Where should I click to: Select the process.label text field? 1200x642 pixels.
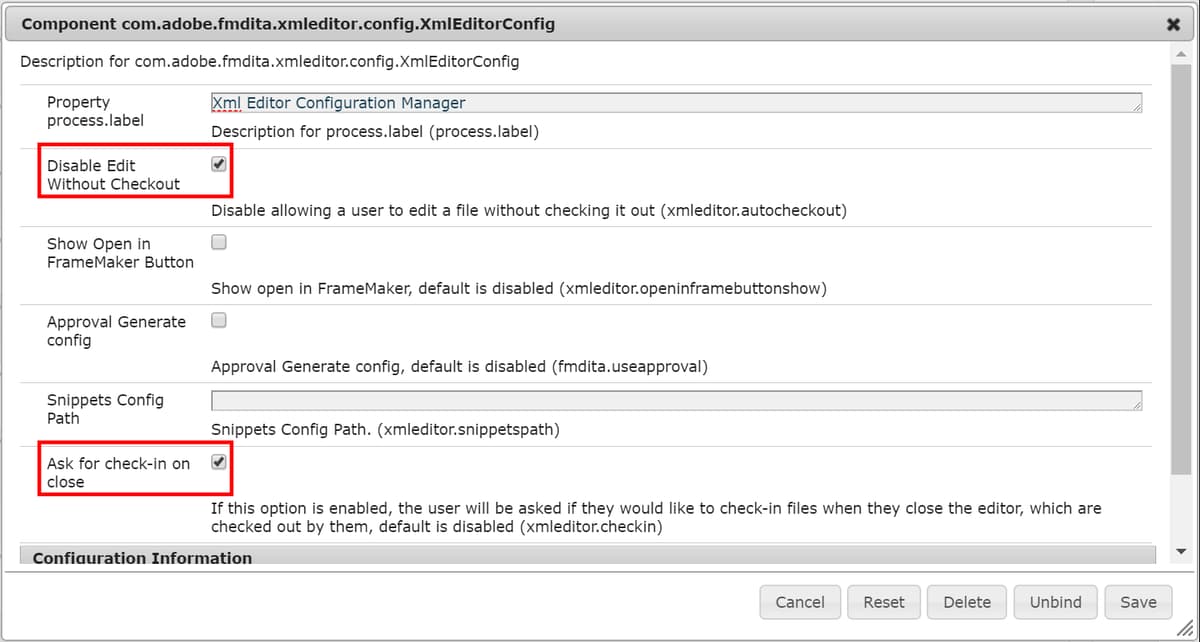(x=675, y=102)
